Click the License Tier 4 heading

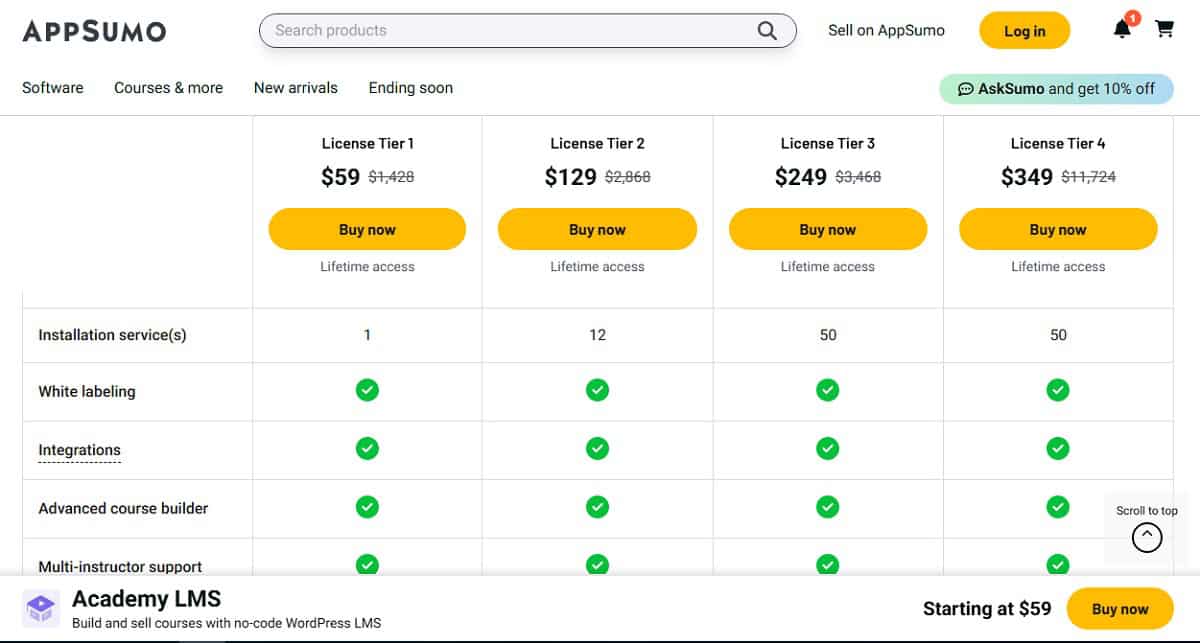coord(1058,143)
